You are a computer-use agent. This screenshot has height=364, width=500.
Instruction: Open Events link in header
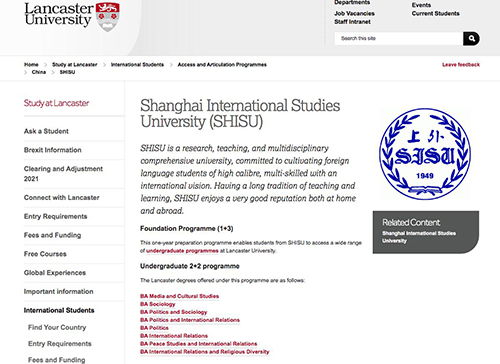[421, 5]
